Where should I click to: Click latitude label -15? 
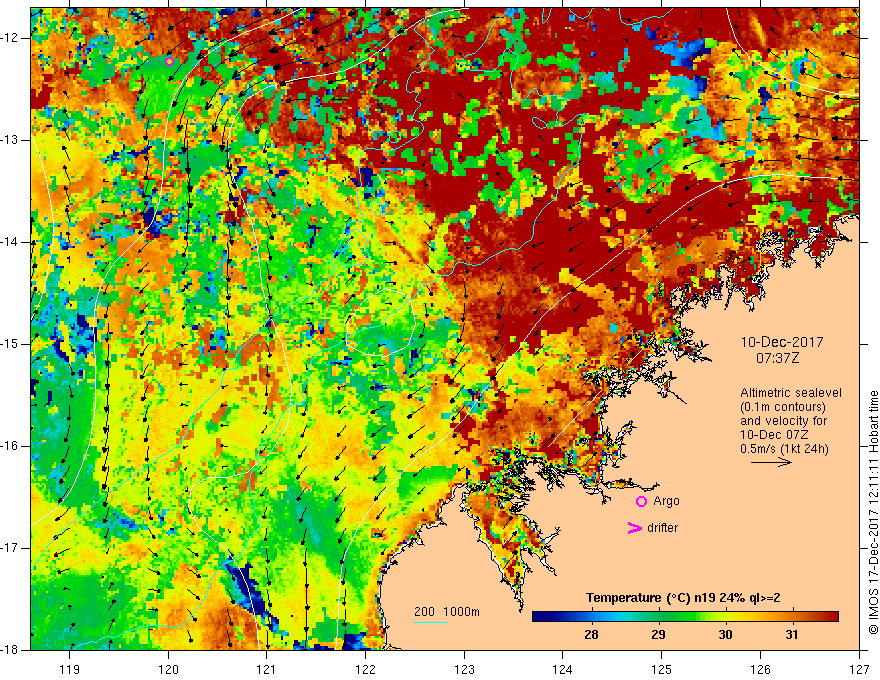tap(10, 344)
